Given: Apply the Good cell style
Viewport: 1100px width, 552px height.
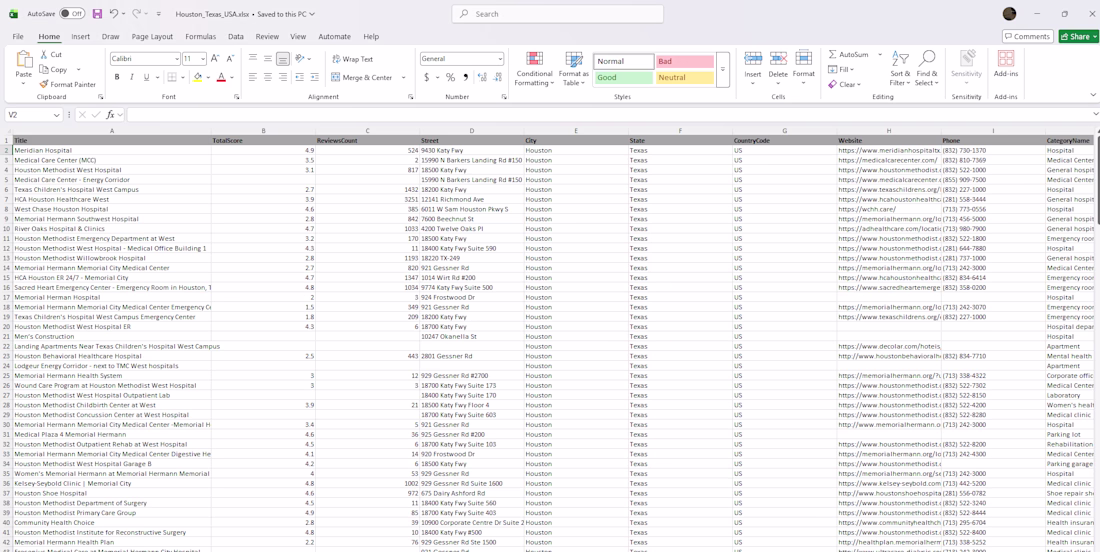Looking at the screenshot, I should (x=624, y=77).
